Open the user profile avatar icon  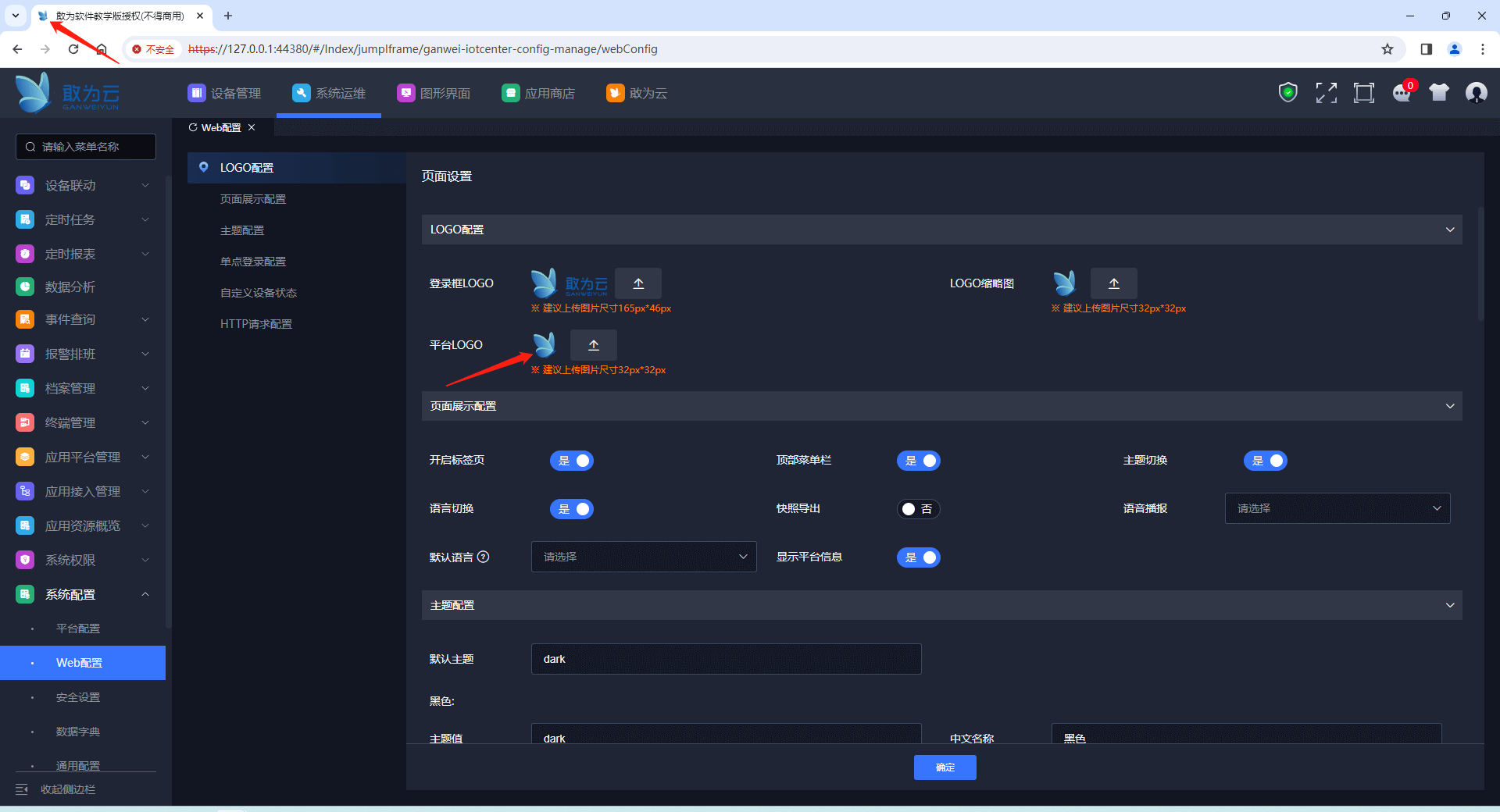(x=1476, y=93)
